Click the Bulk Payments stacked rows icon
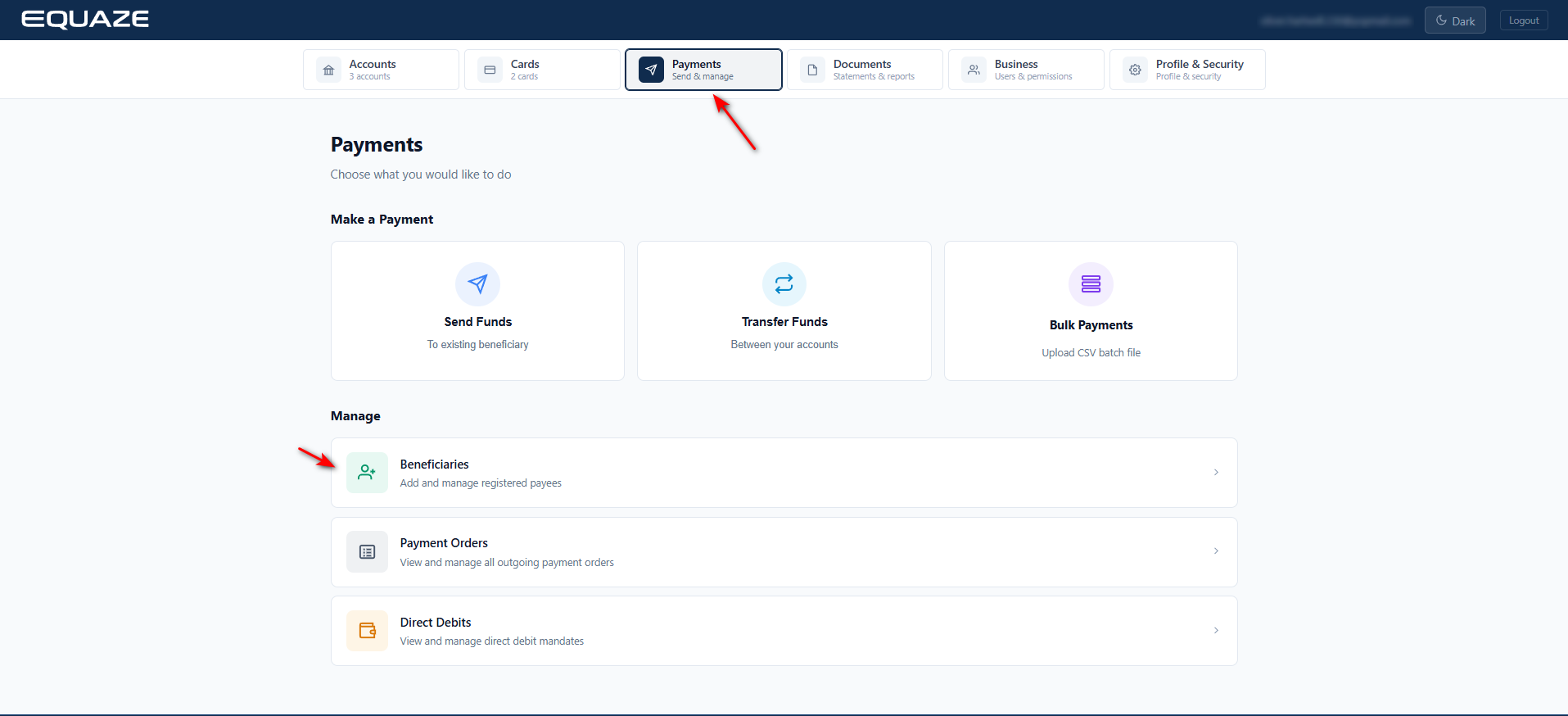Screen dimensions: 1568x716 (1091, 284)
